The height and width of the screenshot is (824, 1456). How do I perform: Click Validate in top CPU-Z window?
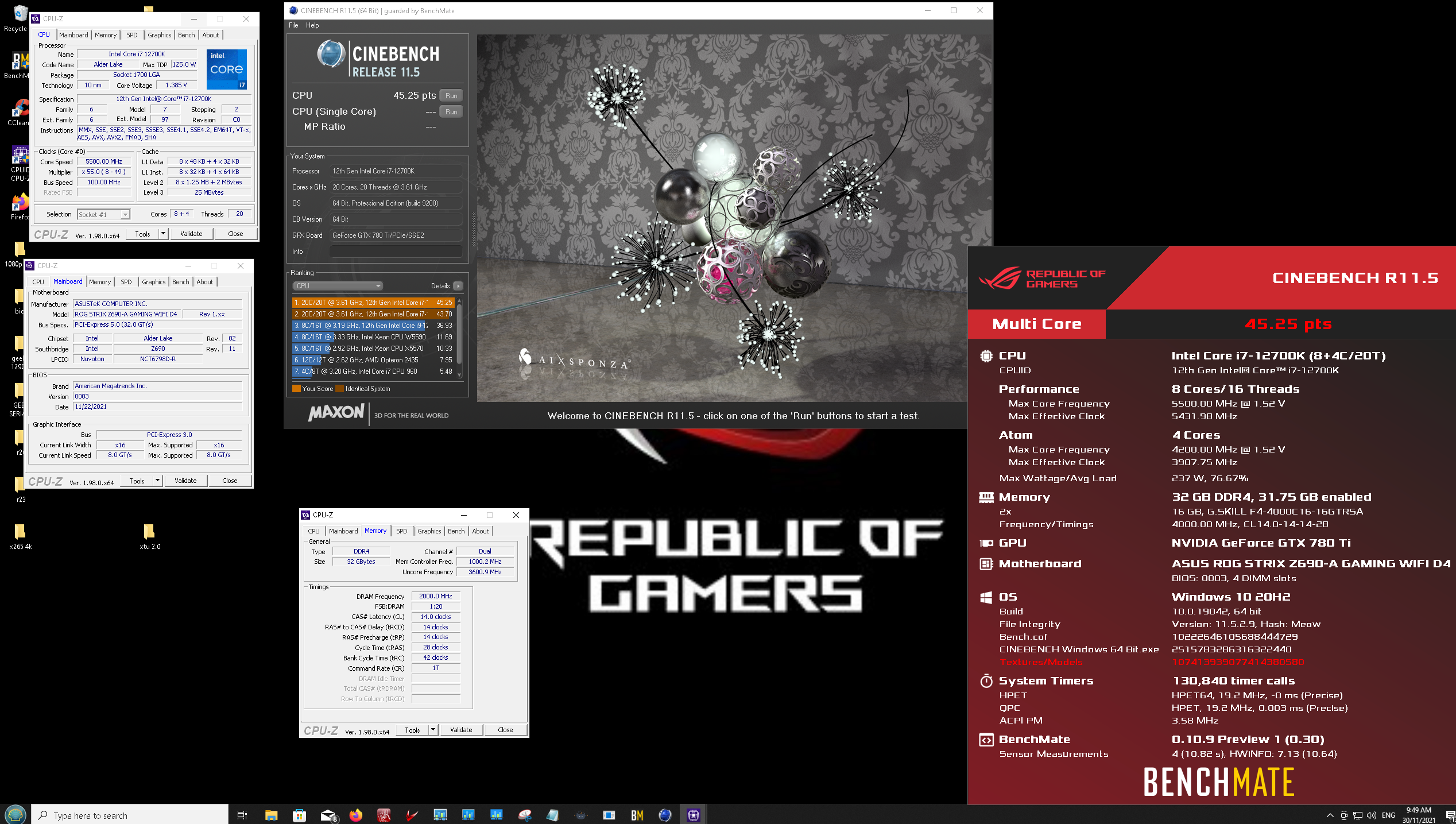pyautogui.click(x=191, y=234)
